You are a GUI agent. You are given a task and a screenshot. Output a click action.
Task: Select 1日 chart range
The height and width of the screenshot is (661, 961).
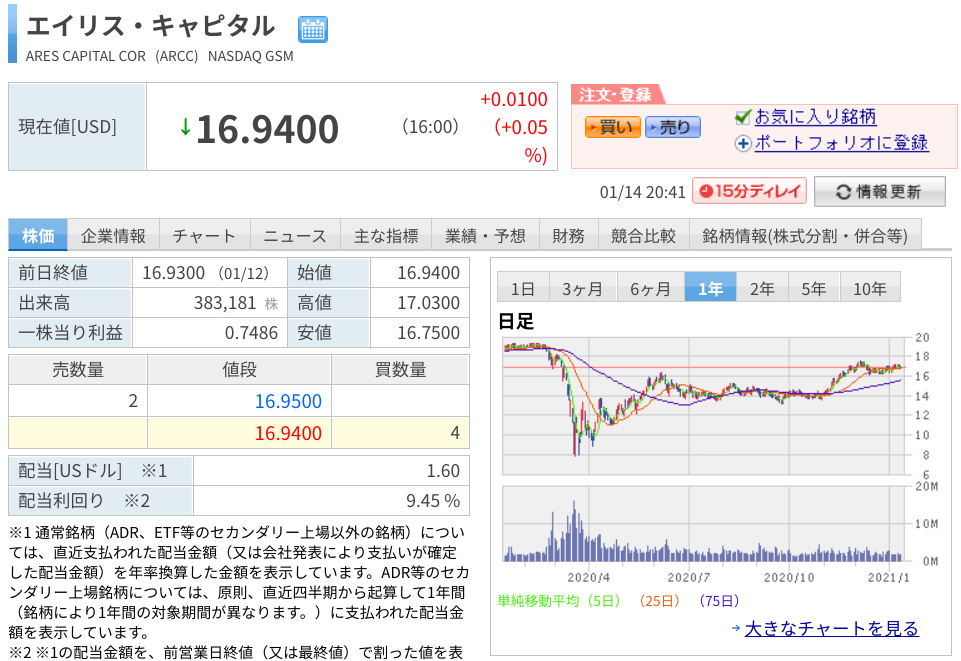point(523,288)
